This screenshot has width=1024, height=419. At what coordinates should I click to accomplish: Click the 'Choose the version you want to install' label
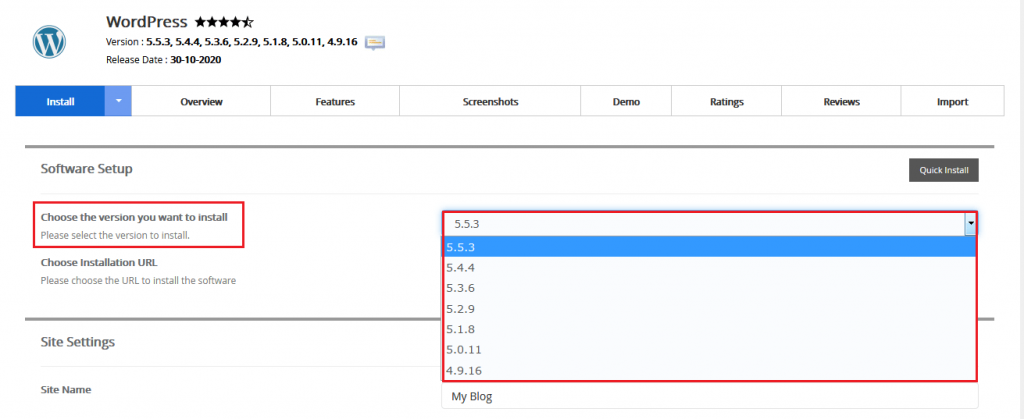click(x=134, y=217)
